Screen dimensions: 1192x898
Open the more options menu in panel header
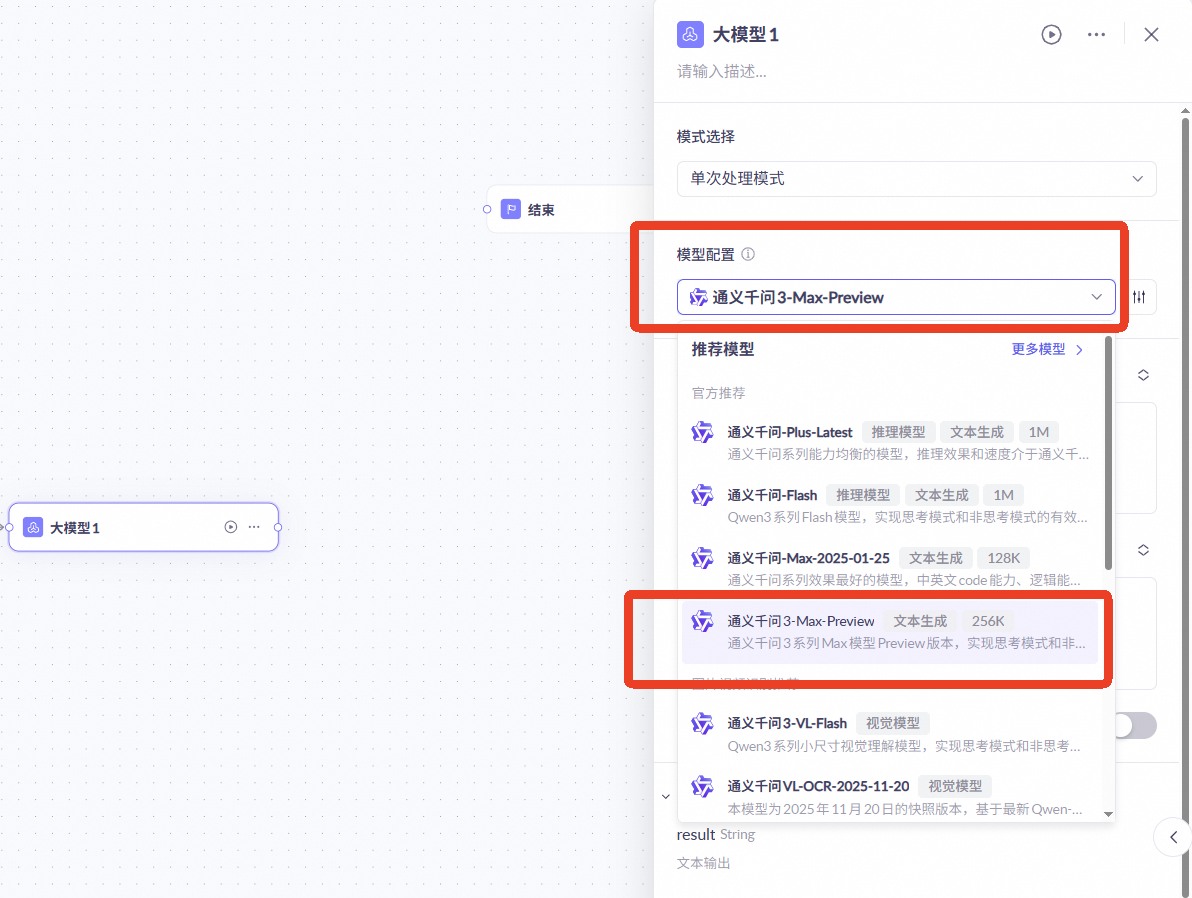(1096, 34)
